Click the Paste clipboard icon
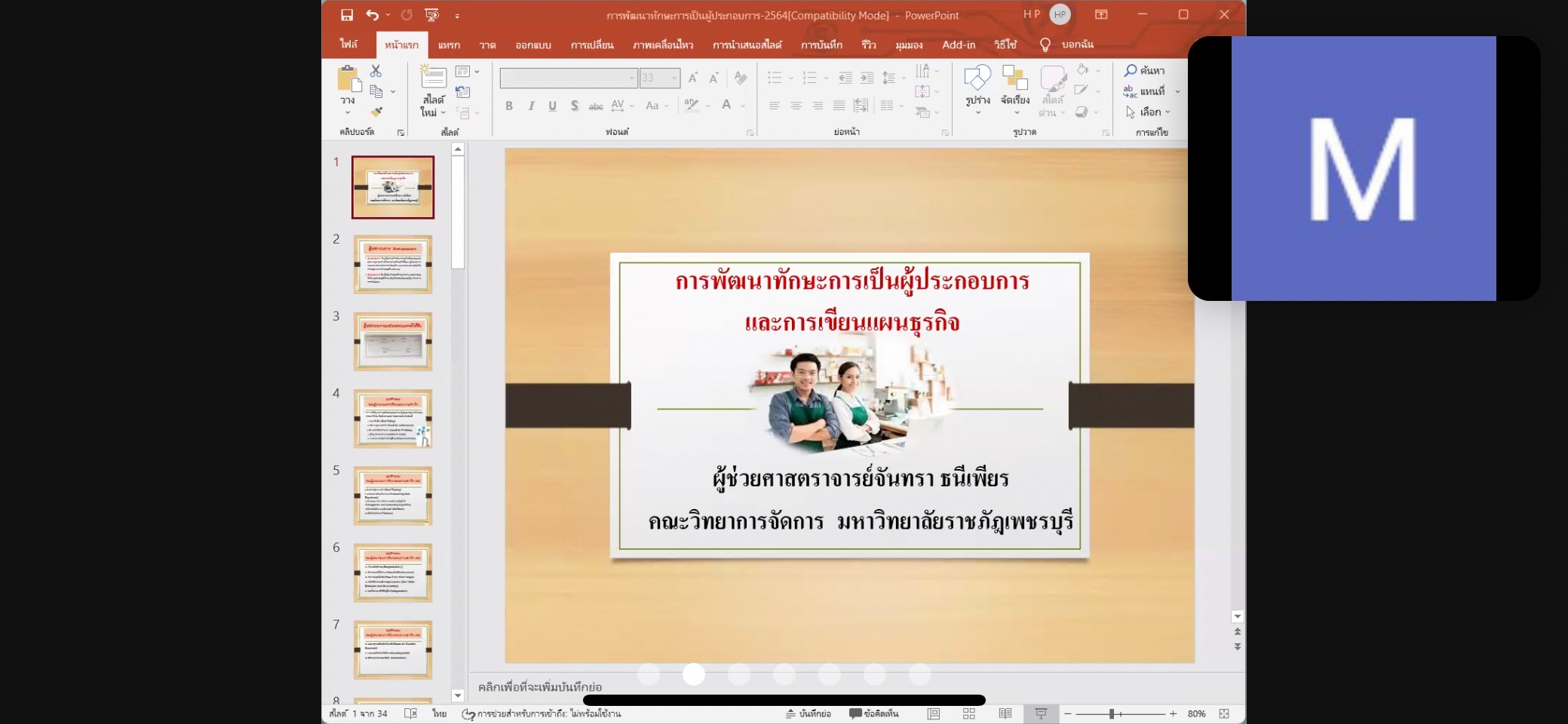The width and height of the screenshot is (1568, 724). pos(348,78)
